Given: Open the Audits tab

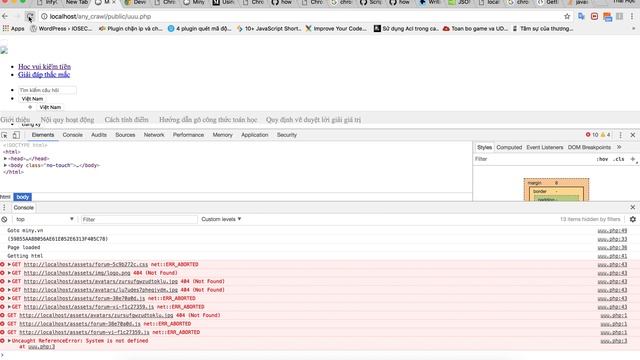Looking at the screenshot, I should pos(99,135).
